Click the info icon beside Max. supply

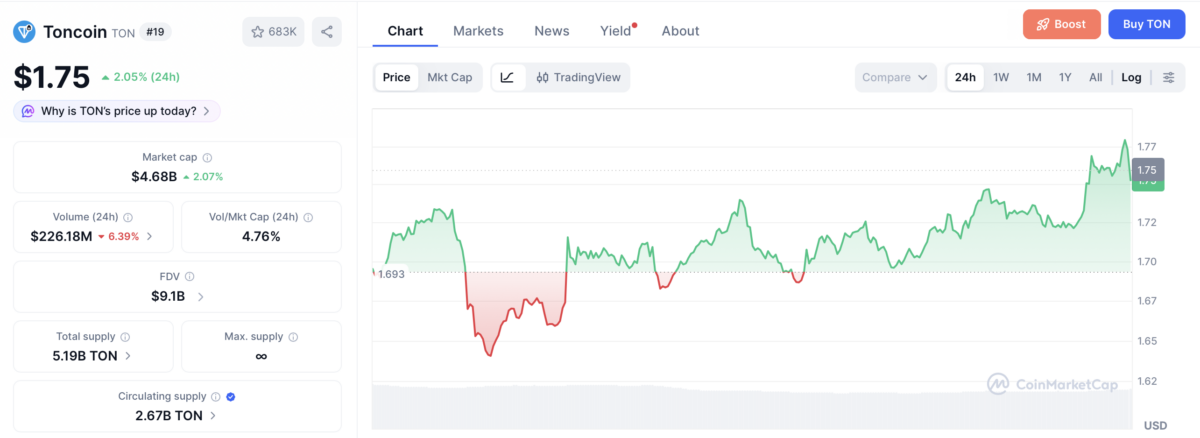point(294,337)
